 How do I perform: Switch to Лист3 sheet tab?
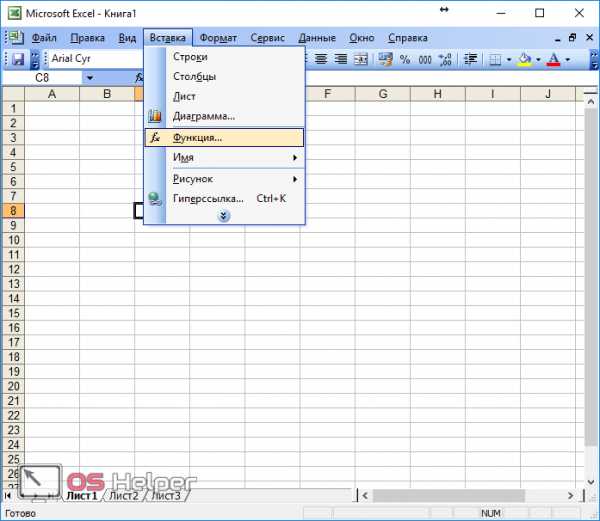166,496
